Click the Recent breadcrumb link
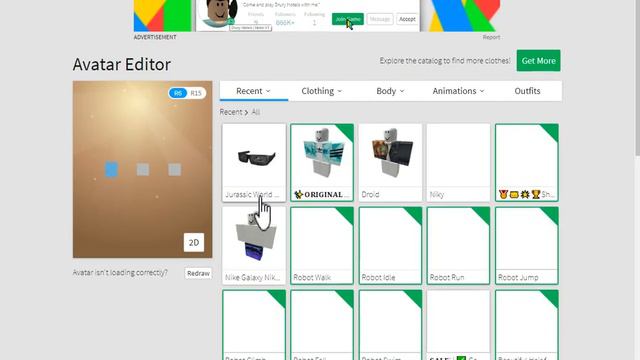Screen dimensions: 640x360 point(231,112)
